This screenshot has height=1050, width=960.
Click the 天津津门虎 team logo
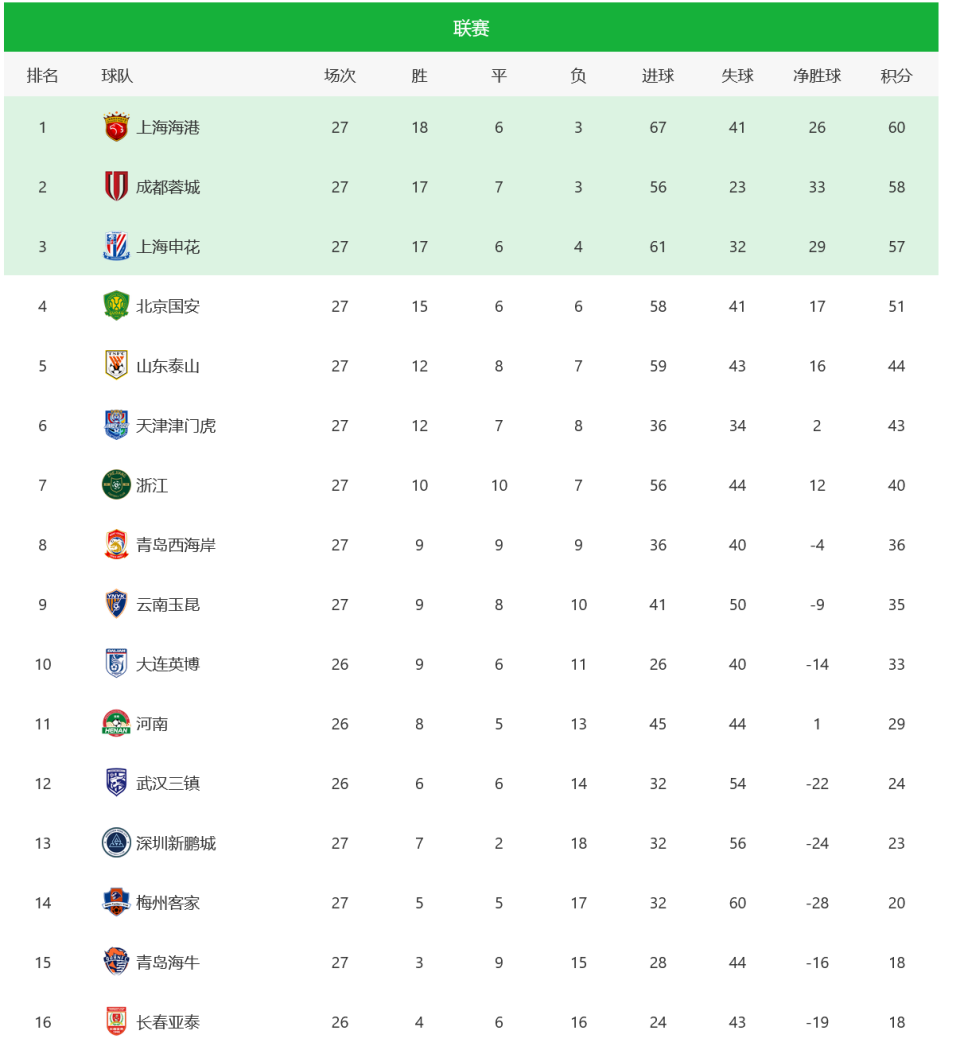click(x=116, y=426)
